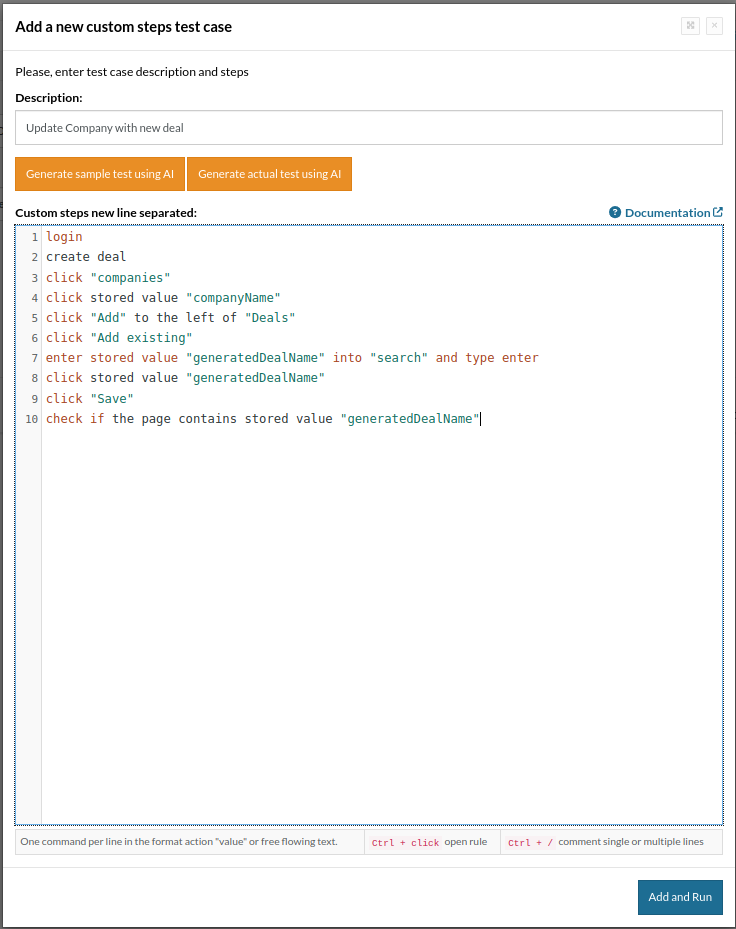Click the external link icon after Documentation
The image size is (736, 929).
click(x=718, y=212)
